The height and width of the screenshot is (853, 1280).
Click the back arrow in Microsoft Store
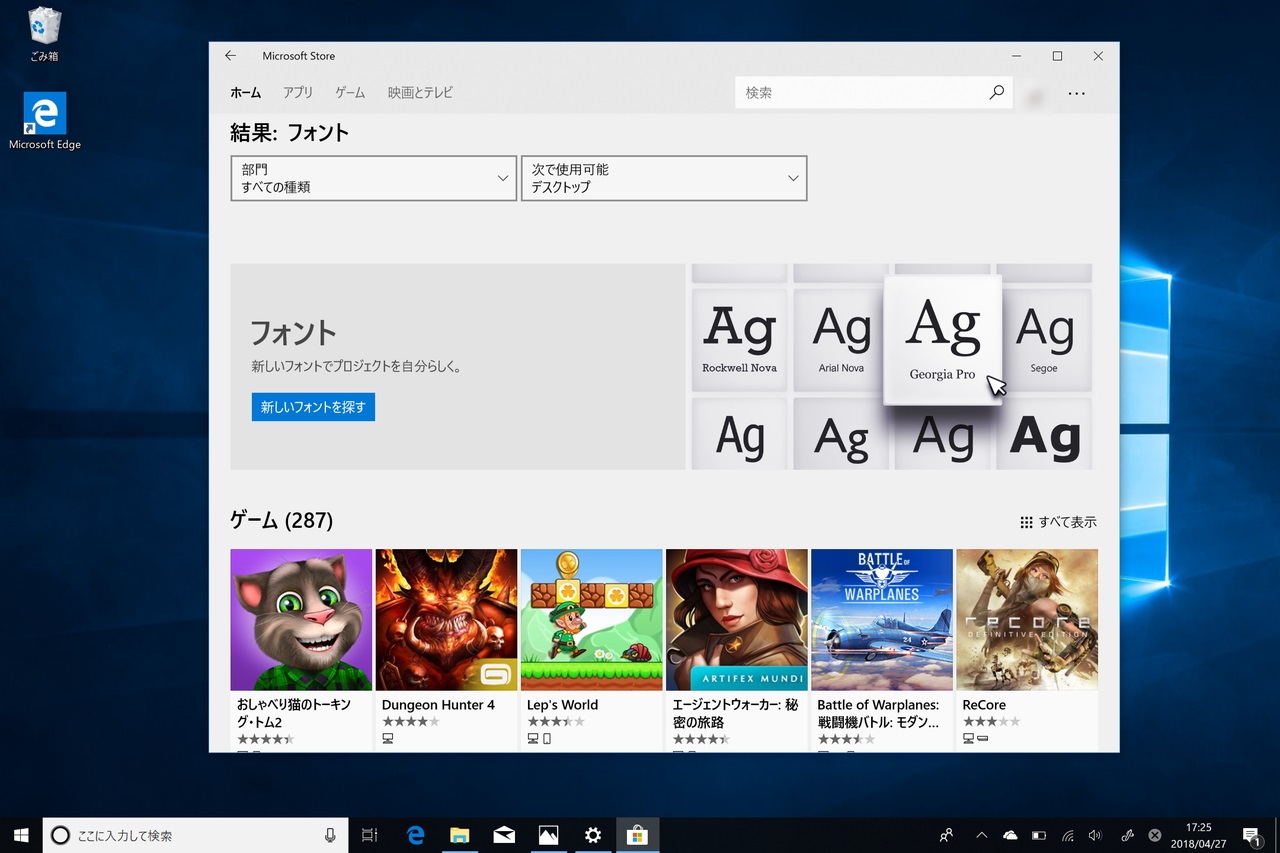click(x=230, y=56)
